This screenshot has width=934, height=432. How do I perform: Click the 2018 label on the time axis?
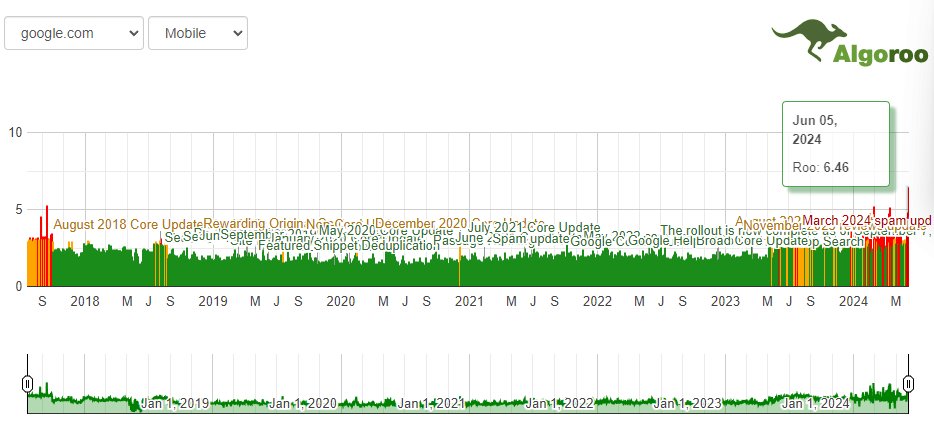pos(85,302)
